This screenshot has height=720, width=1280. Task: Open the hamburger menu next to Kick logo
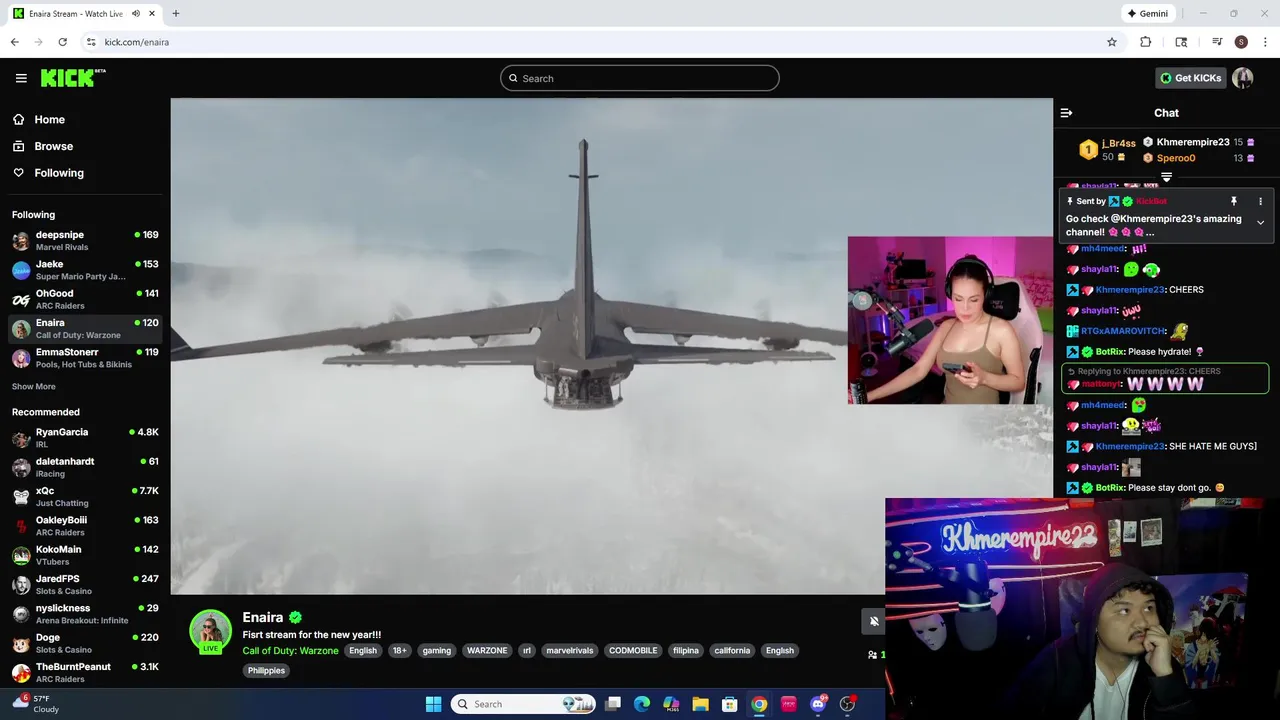pyautogui.click(x=21, y=78)
